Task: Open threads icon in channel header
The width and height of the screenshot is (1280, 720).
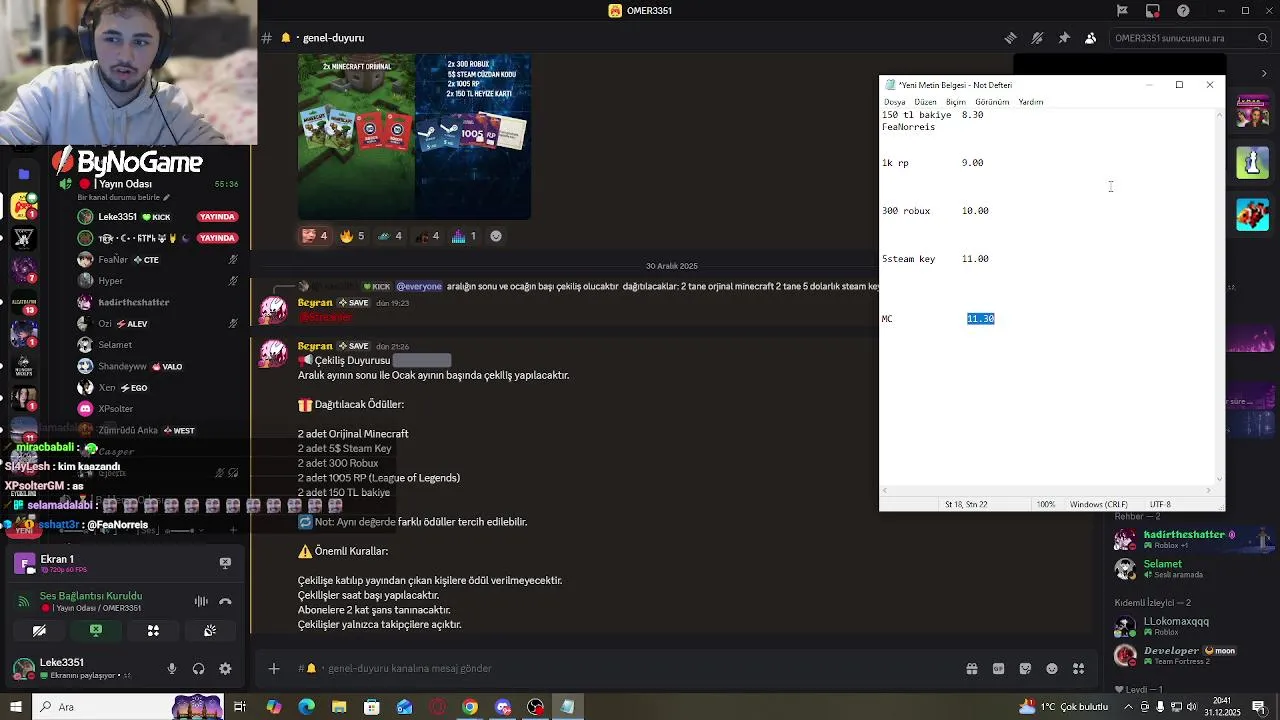Action: point(1010,38)
